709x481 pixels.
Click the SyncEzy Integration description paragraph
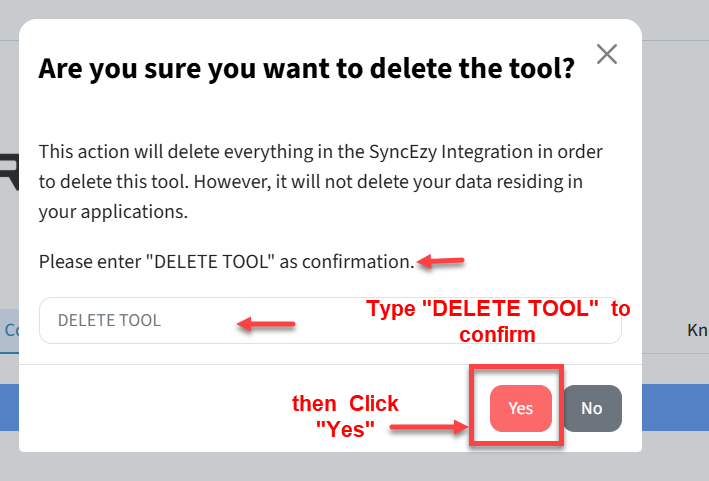[320, 182]
